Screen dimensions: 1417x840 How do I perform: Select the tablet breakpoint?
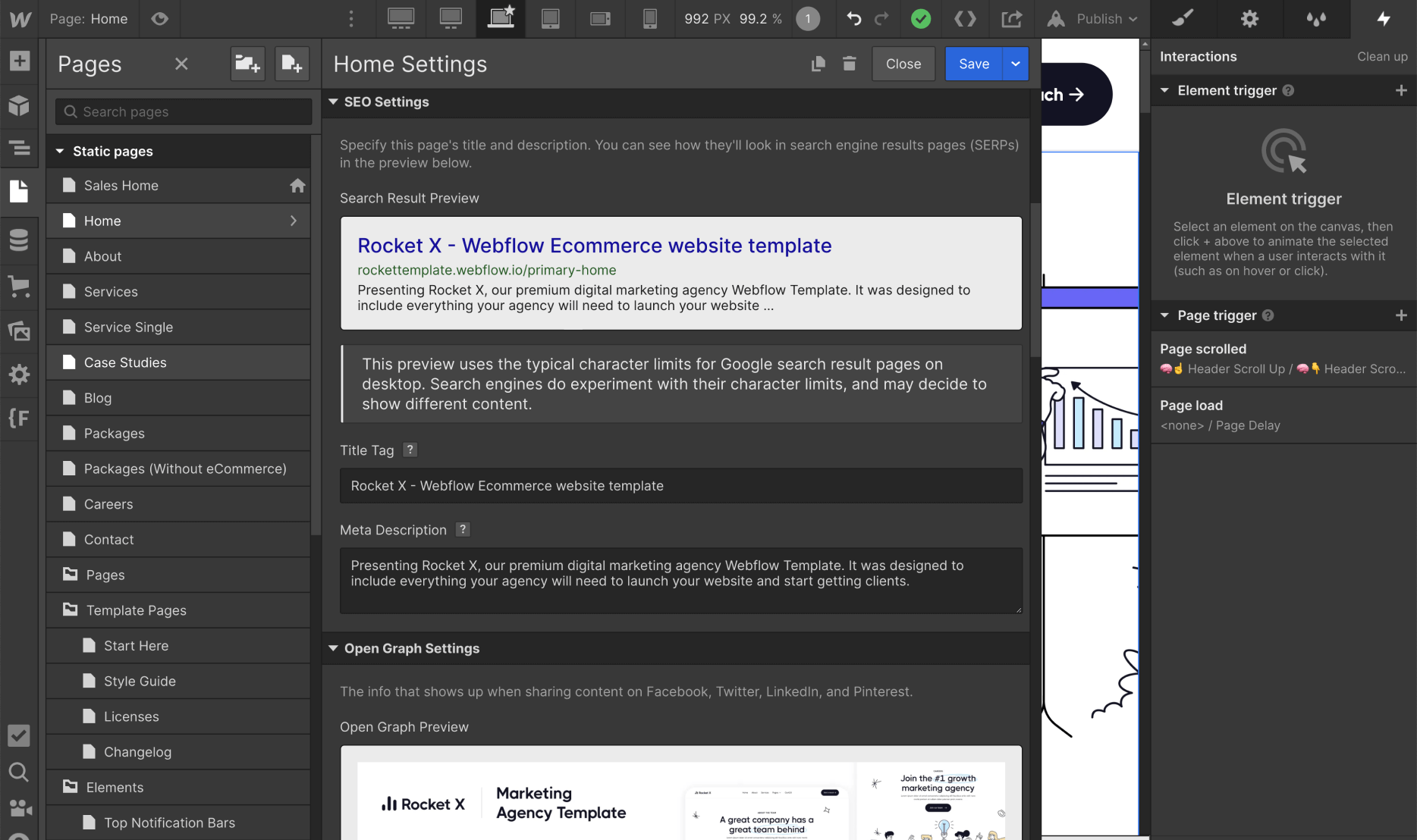551,19
